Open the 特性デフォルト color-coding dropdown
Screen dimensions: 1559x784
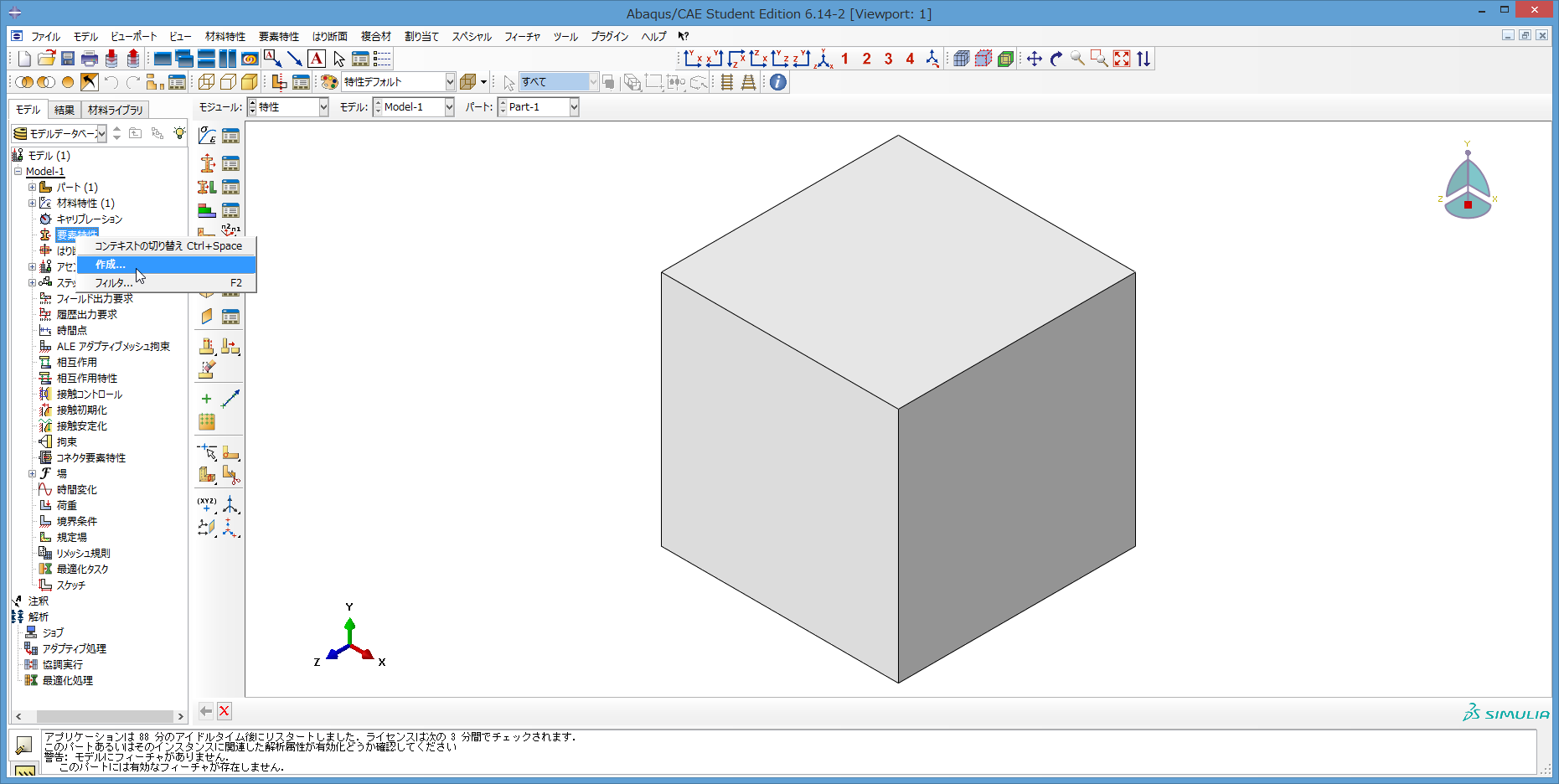click(399, 82)
